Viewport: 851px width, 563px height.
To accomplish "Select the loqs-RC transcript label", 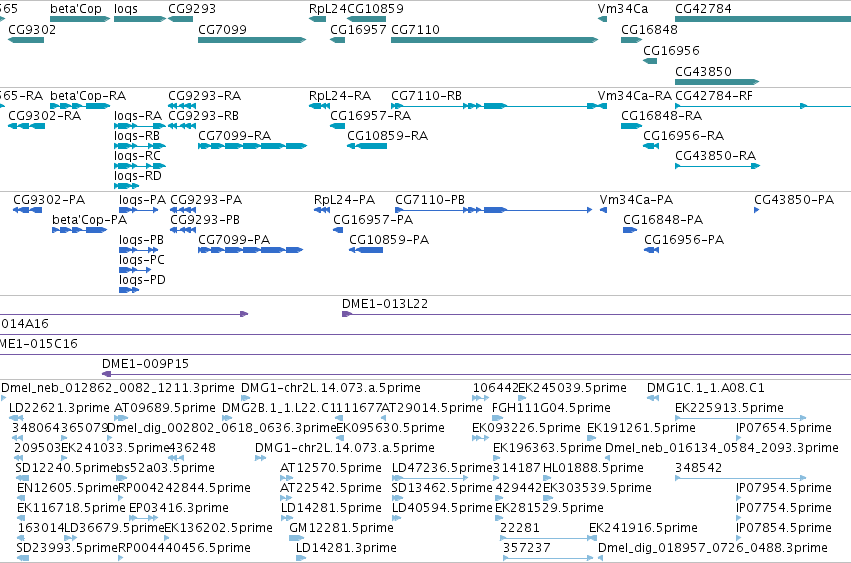I will click(137, 156).
